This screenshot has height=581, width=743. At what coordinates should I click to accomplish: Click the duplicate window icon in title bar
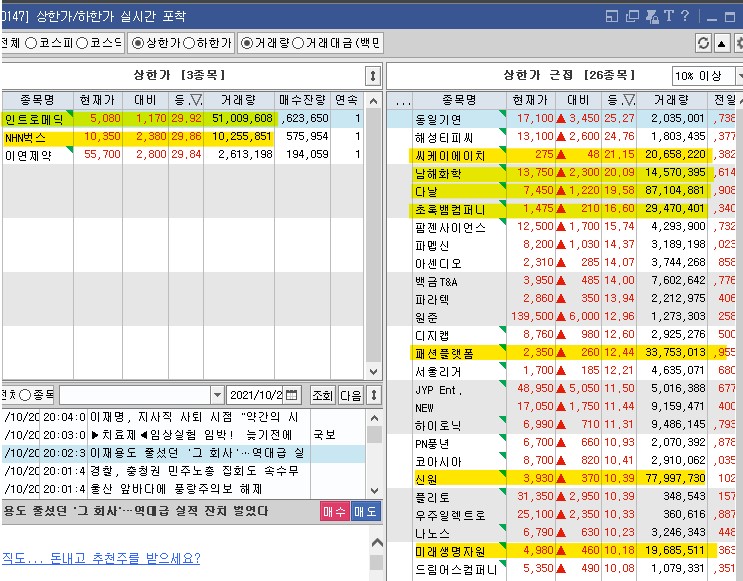point(632,17)
